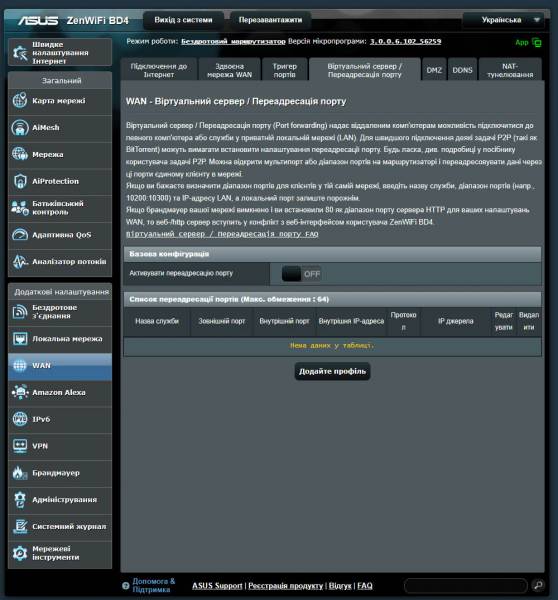Click the Загальний sidebar heading
The height and width of the screenshot is (600, 558).
tap(61, 81)
